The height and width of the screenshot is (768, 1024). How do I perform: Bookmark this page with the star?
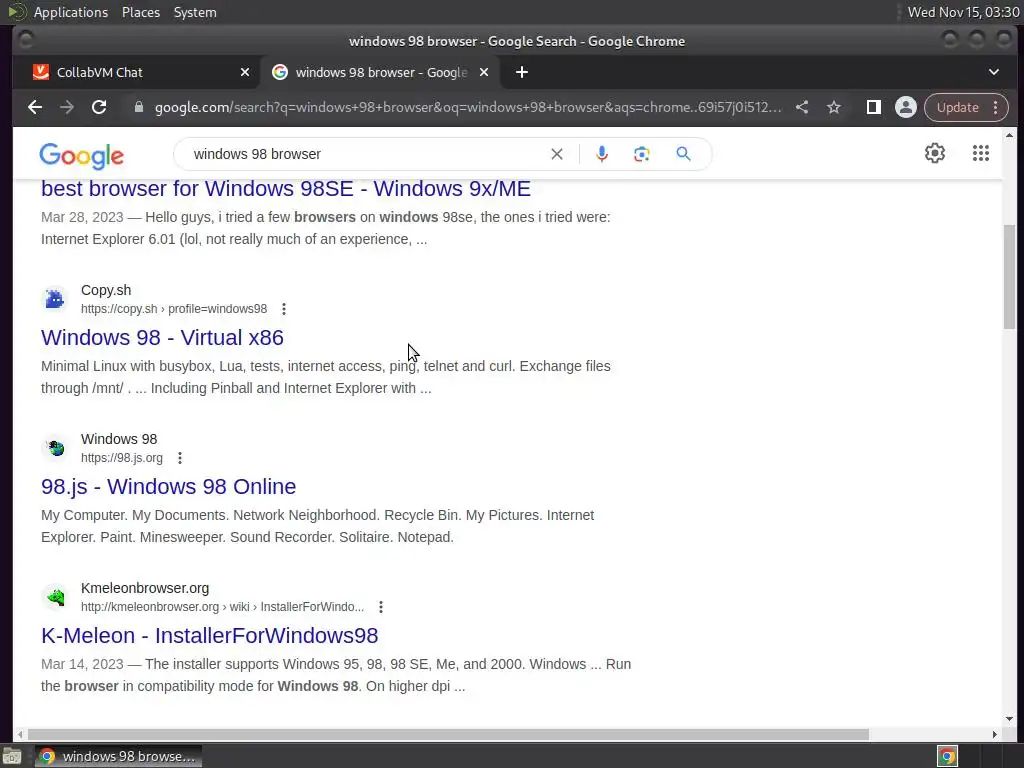(x=834, y=107)
